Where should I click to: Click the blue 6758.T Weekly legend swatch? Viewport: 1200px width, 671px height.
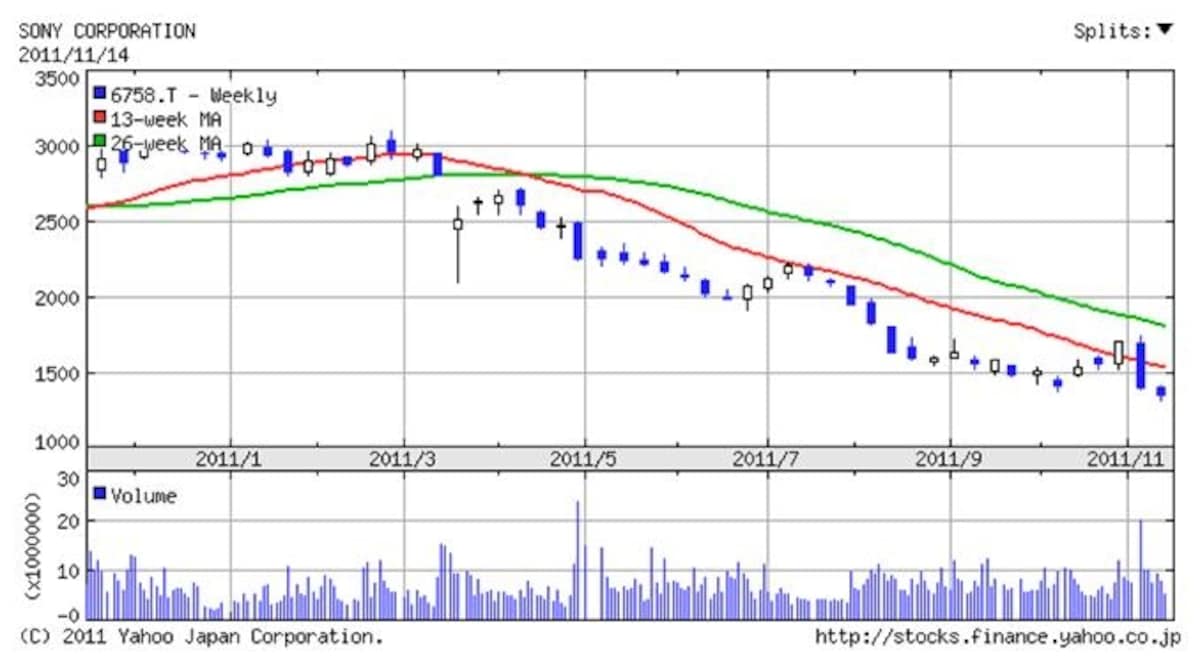[x=99, y=94]
